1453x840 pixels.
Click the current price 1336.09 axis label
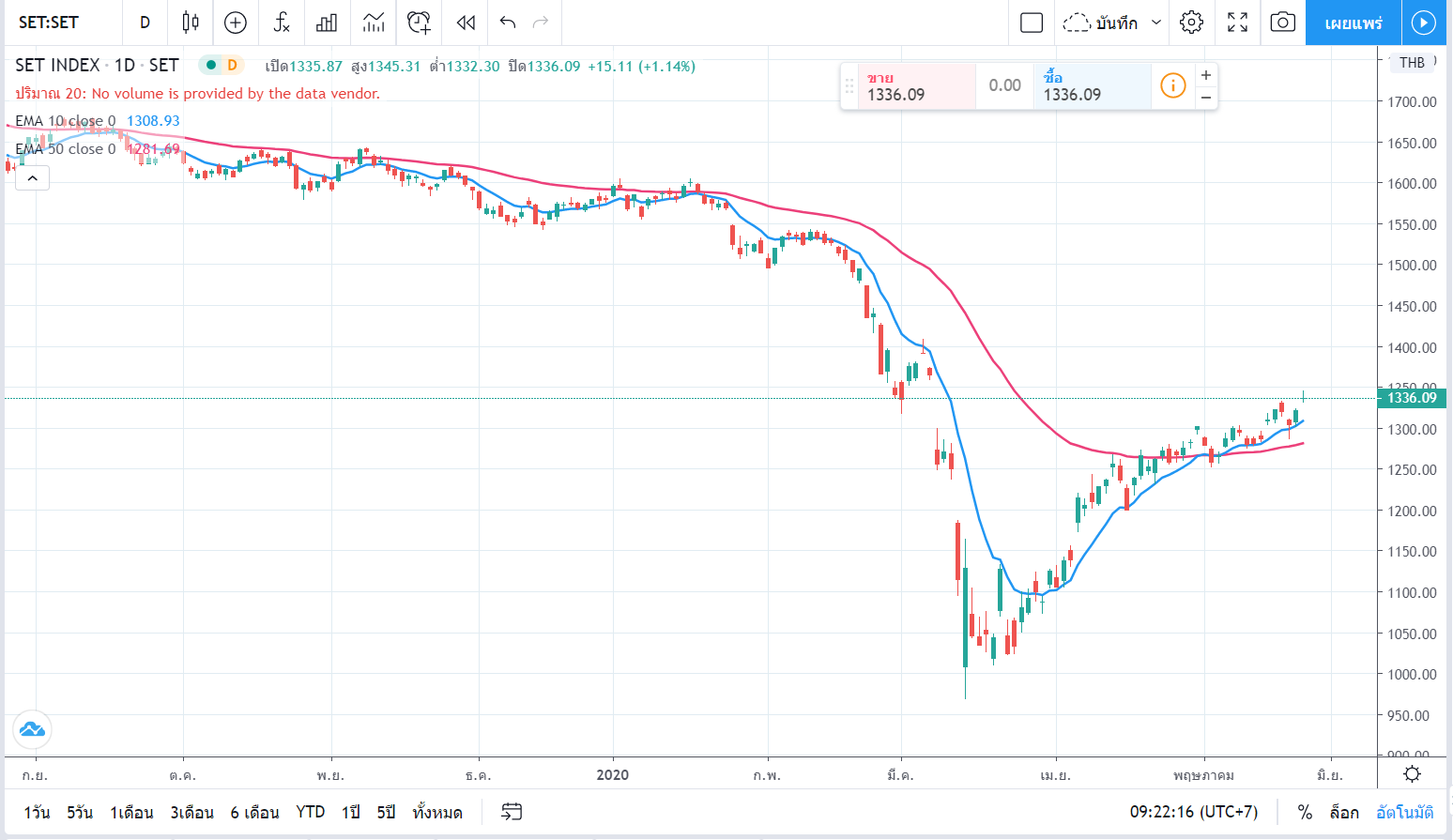click(1412, 398)
